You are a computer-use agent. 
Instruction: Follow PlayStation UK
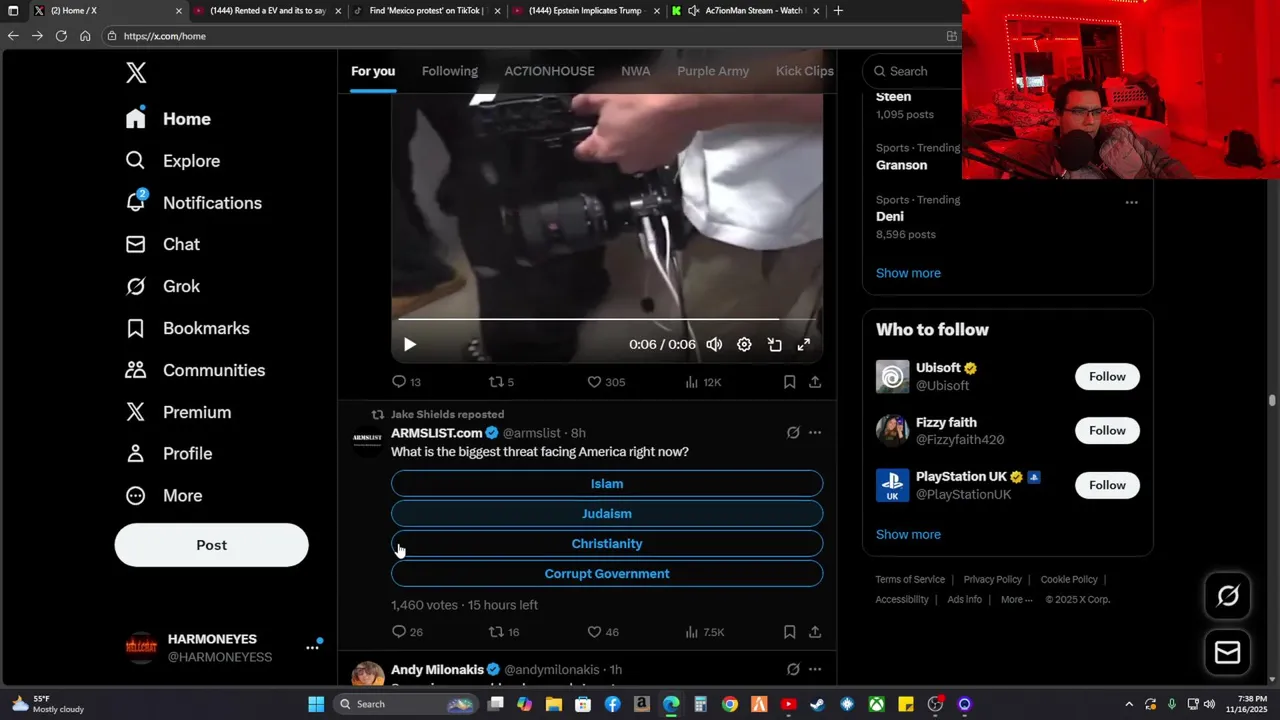[1107, 485]
